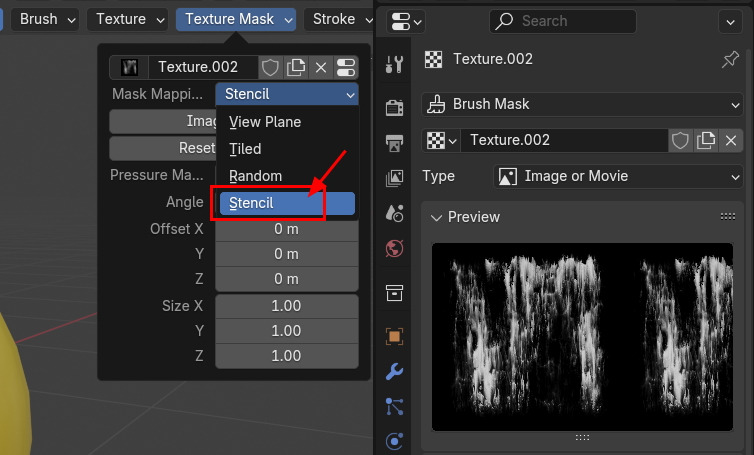Toggle pin in Properties editor header

coord(730,60)
